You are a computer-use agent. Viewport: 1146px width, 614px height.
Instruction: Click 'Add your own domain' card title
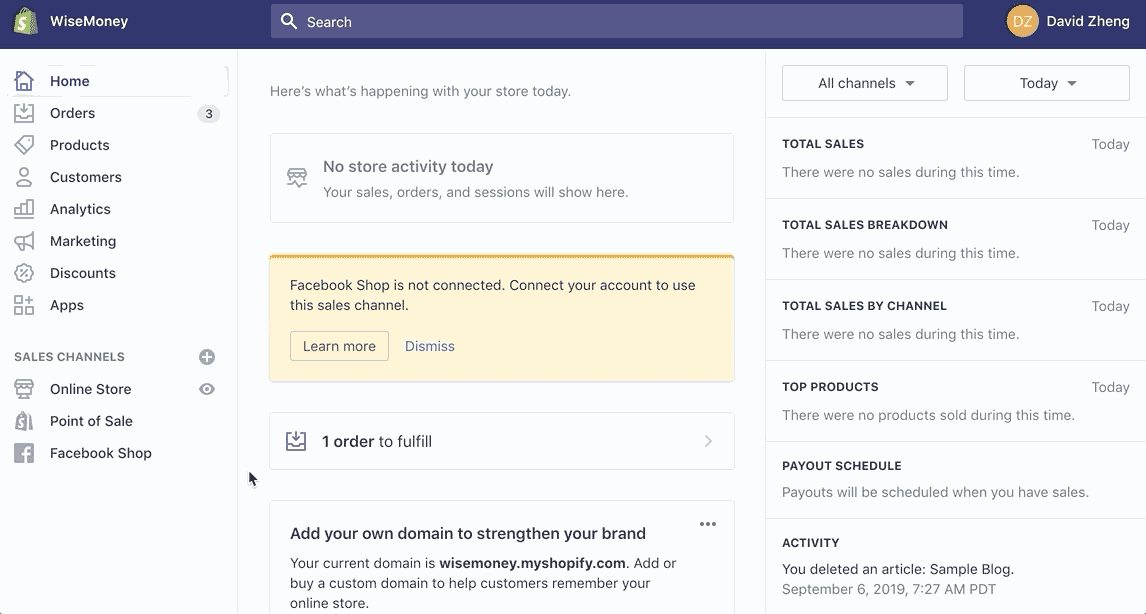(x=468, y=534)
